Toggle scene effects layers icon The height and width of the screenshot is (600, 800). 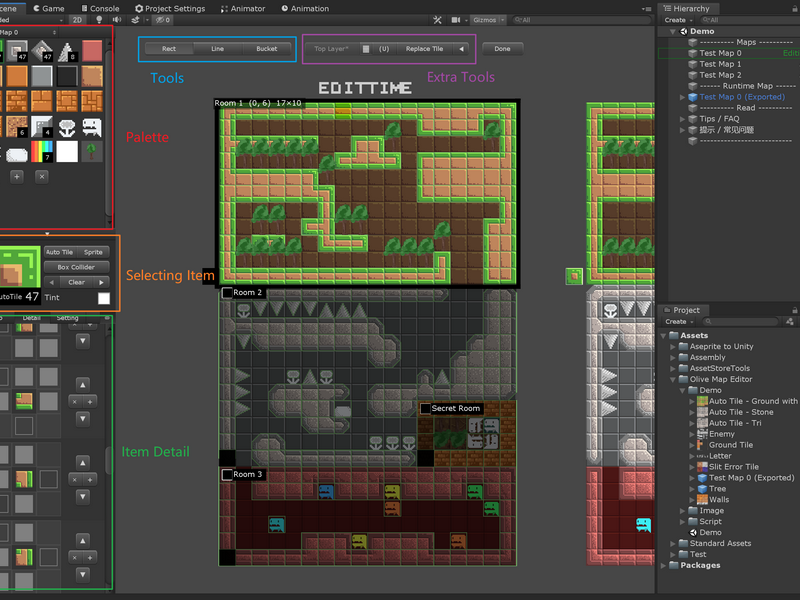tap(135, 20)
